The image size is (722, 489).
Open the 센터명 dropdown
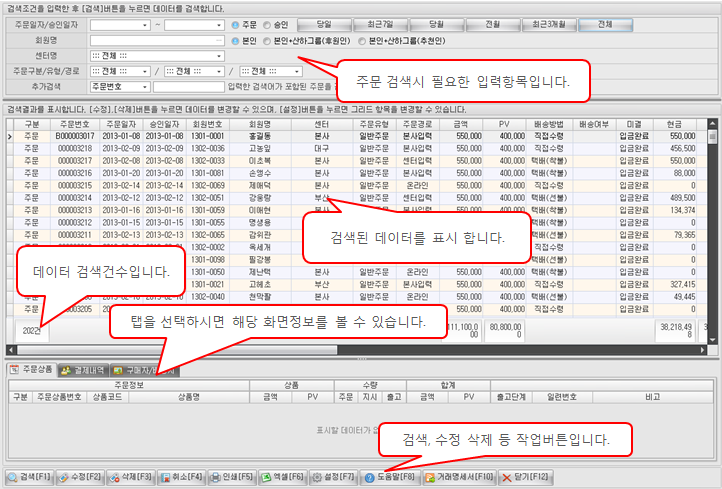219,56
